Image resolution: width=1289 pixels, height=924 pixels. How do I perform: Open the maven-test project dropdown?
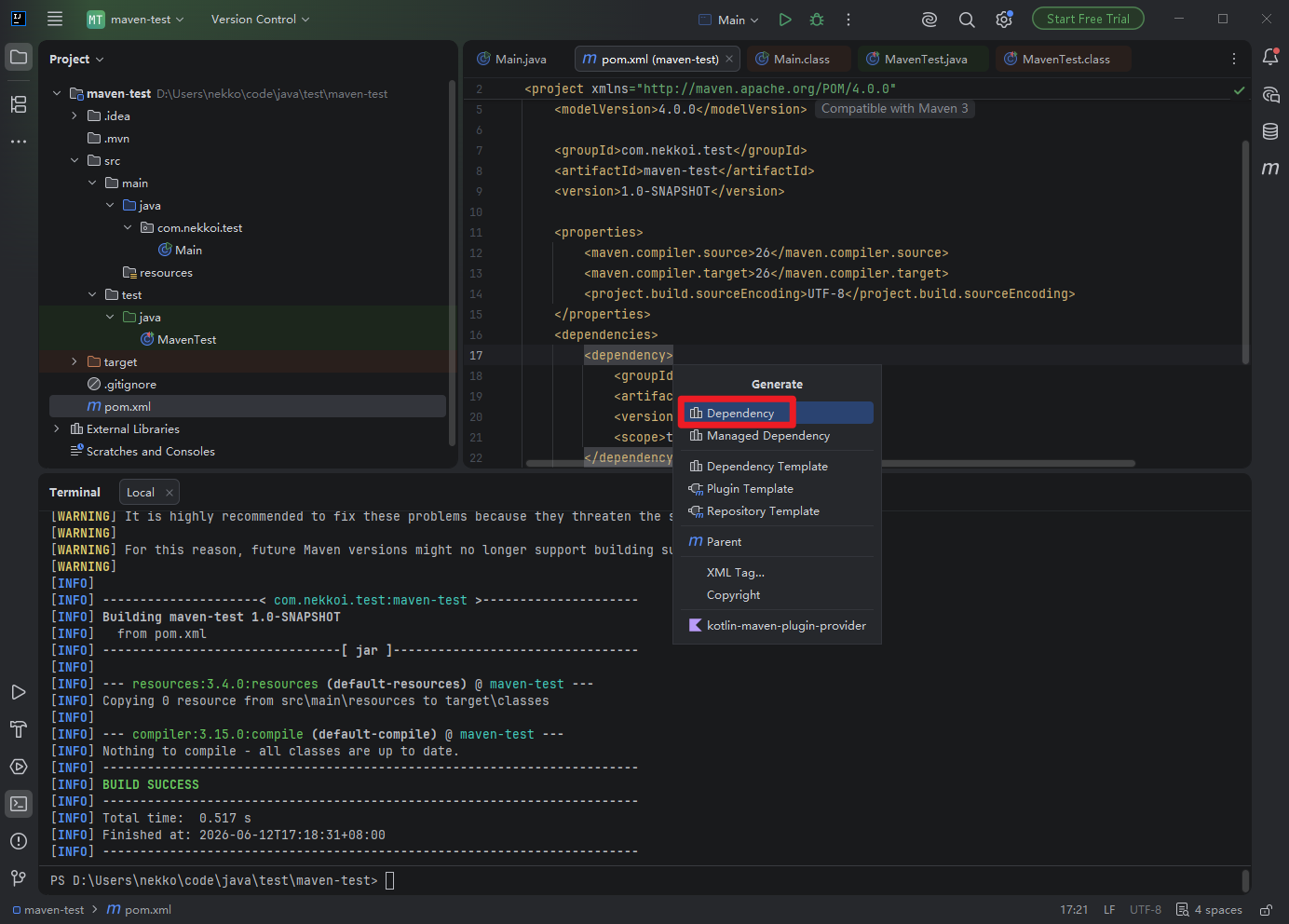pyautogui.click(x=135, y=20)
